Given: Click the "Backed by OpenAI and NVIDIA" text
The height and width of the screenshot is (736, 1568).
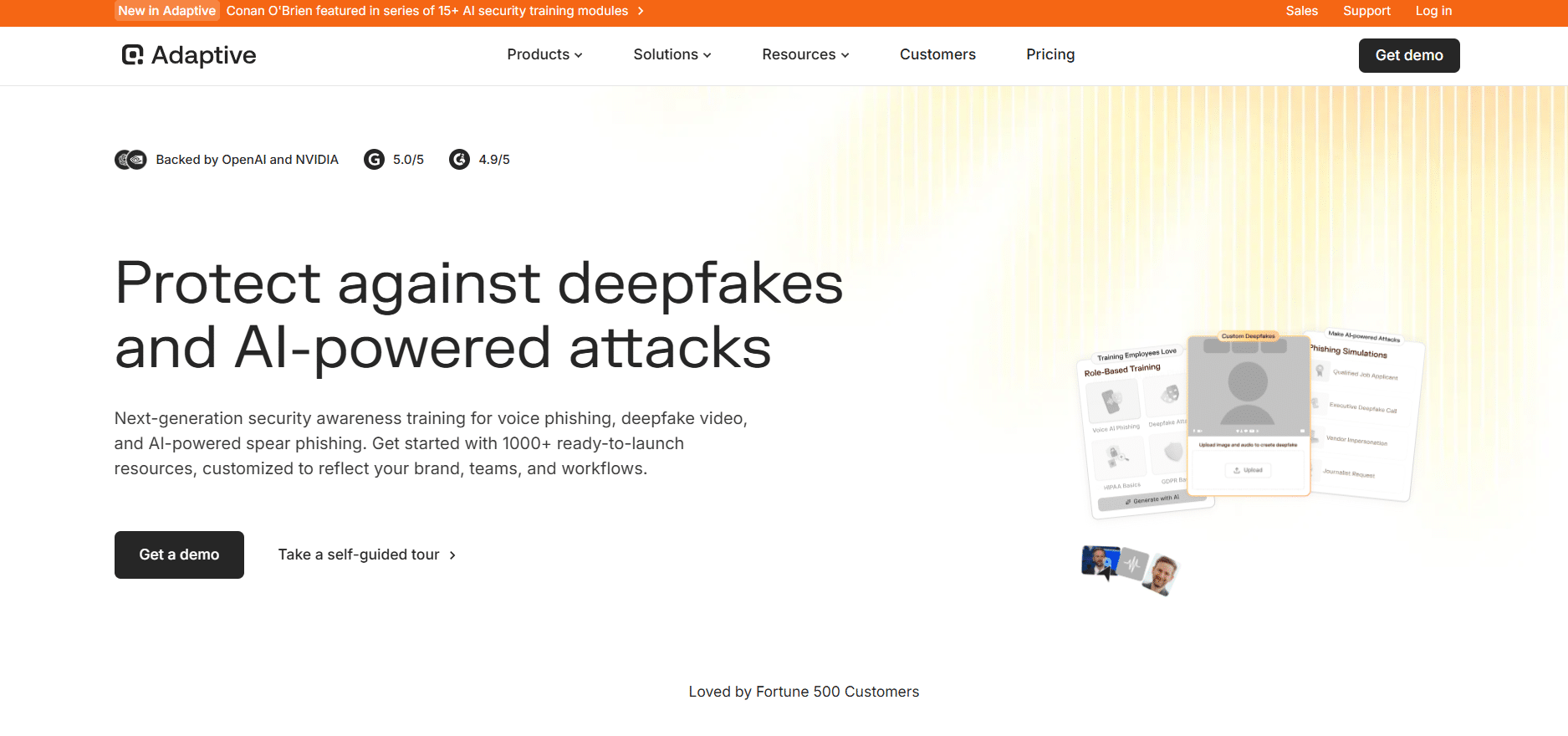Looking at the screenshot, I should click(248, 160).
